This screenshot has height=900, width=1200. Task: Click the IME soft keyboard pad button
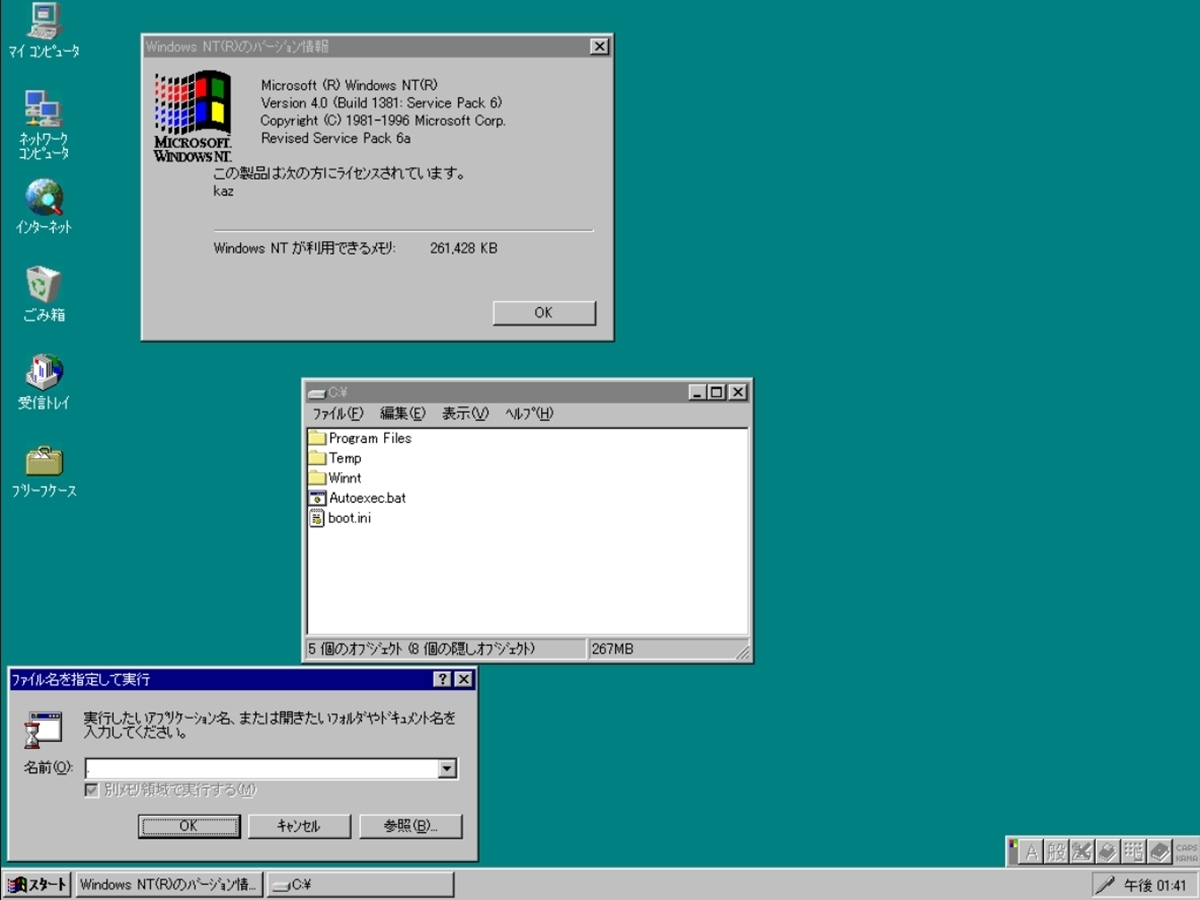tap(1133, 852)
